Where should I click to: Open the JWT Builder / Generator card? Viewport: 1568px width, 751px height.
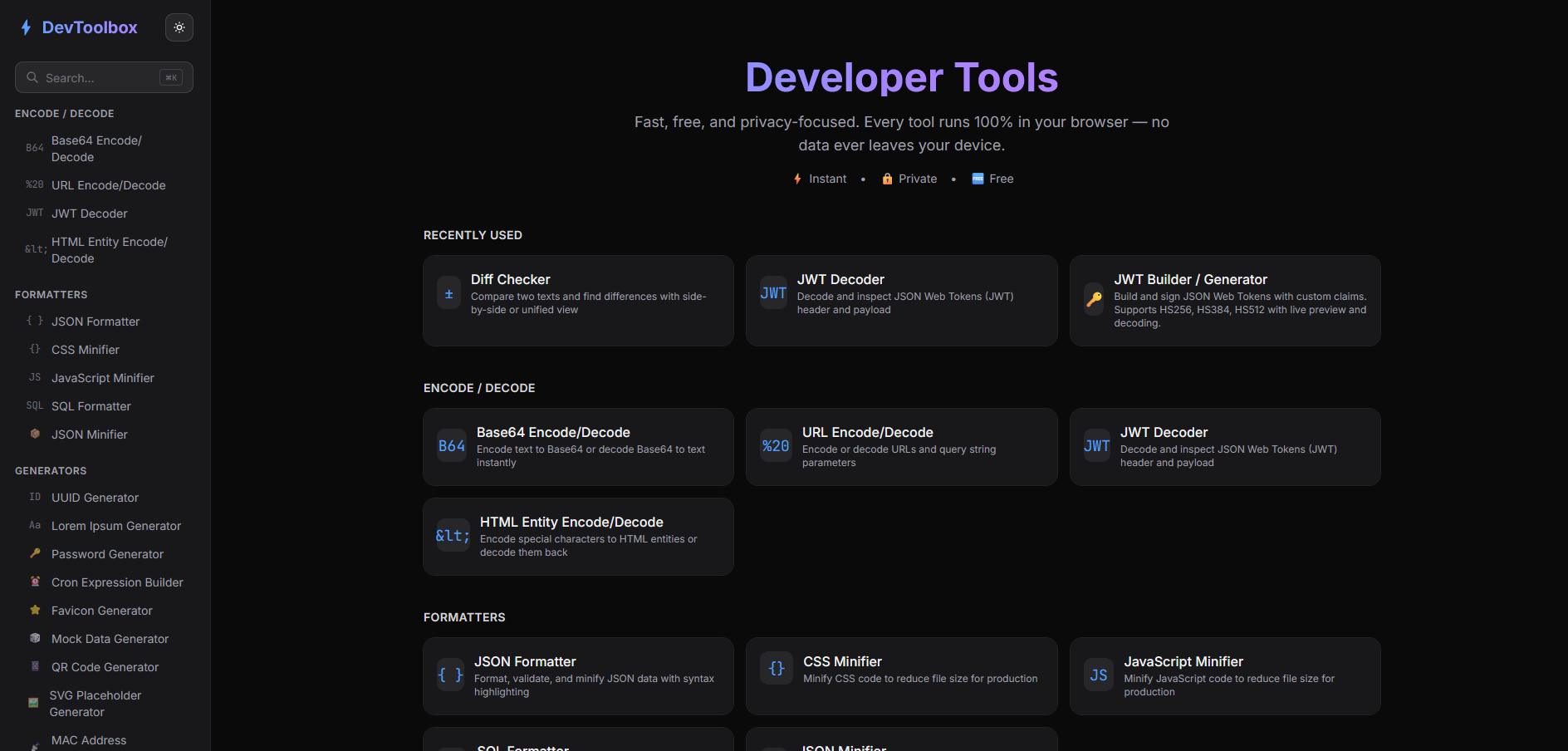tap(1224, 301)
